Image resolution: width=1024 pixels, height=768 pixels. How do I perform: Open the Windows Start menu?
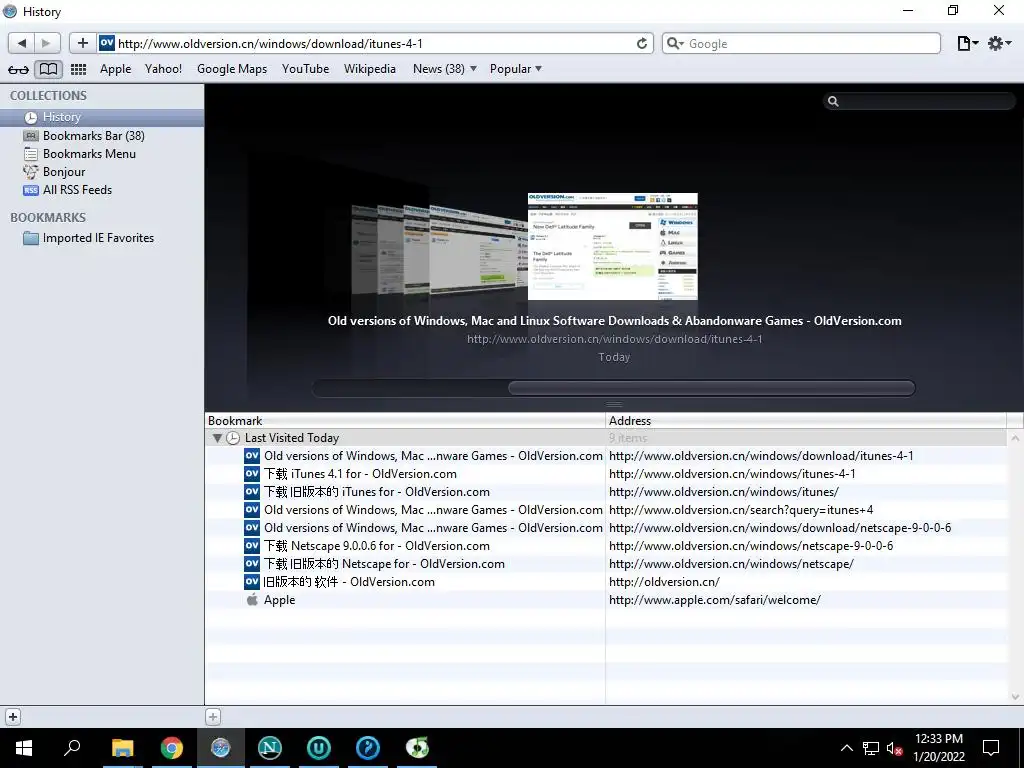tap(24, 748)
